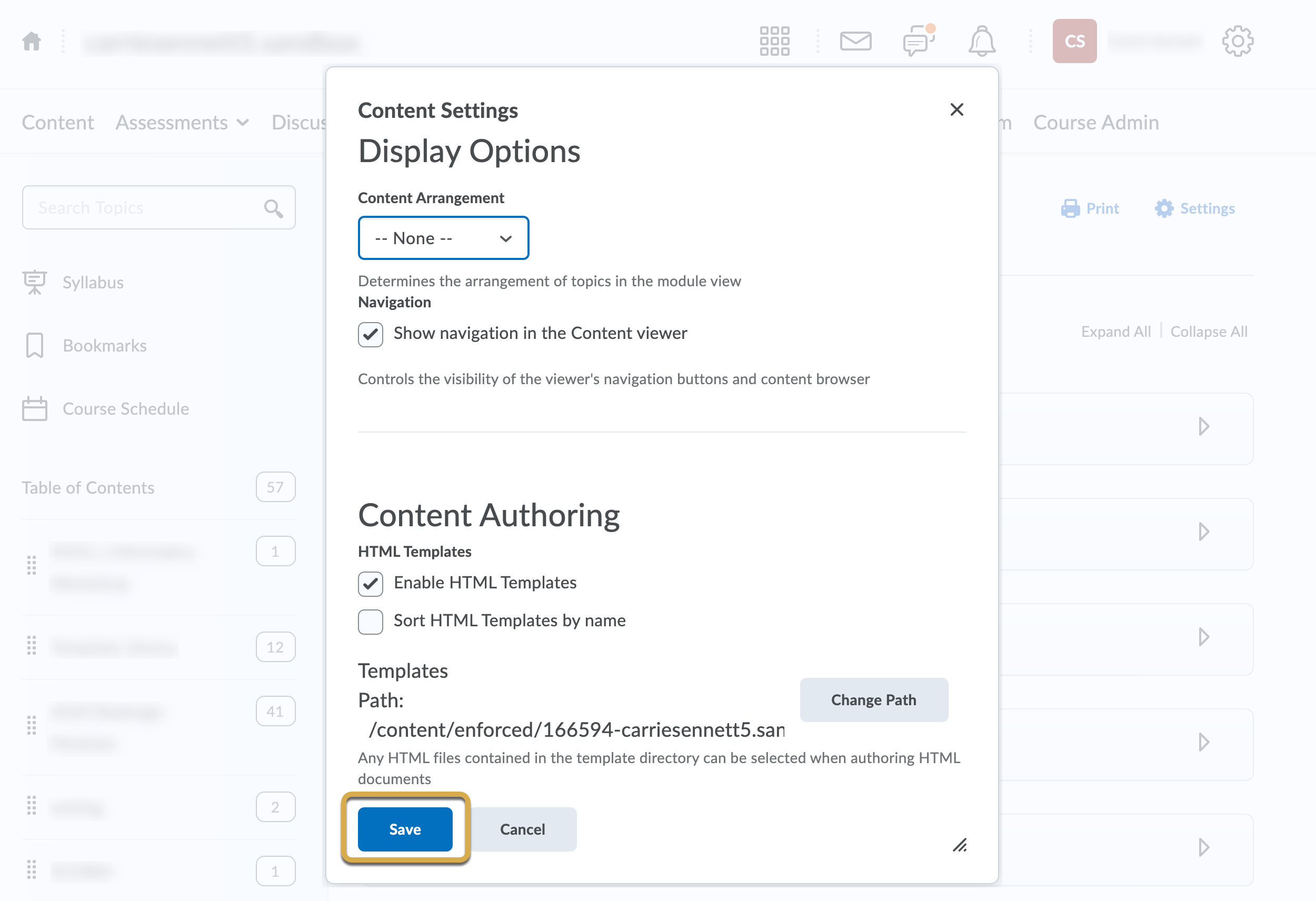Open the subscription alerts chat icon
This screenshot has height=901, width=1316.
click(x=919, y=41)
